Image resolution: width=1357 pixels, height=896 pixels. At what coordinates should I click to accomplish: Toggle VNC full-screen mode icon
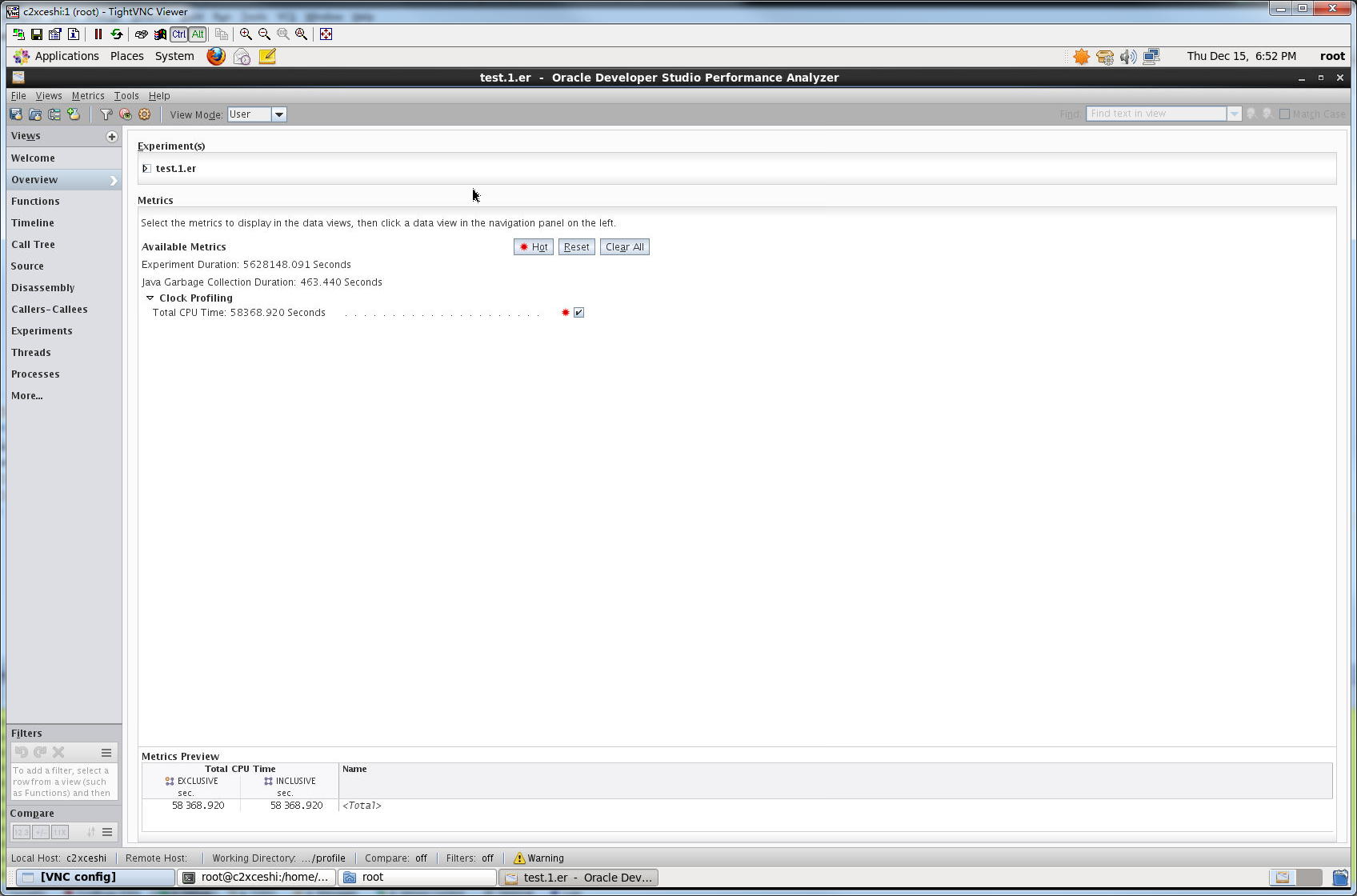[x=326, y=34]
